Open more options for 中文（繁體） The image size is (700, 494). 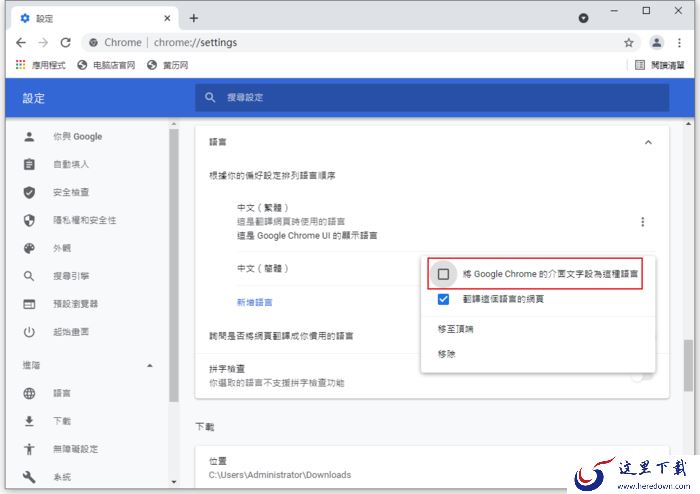tap(642, 222)
